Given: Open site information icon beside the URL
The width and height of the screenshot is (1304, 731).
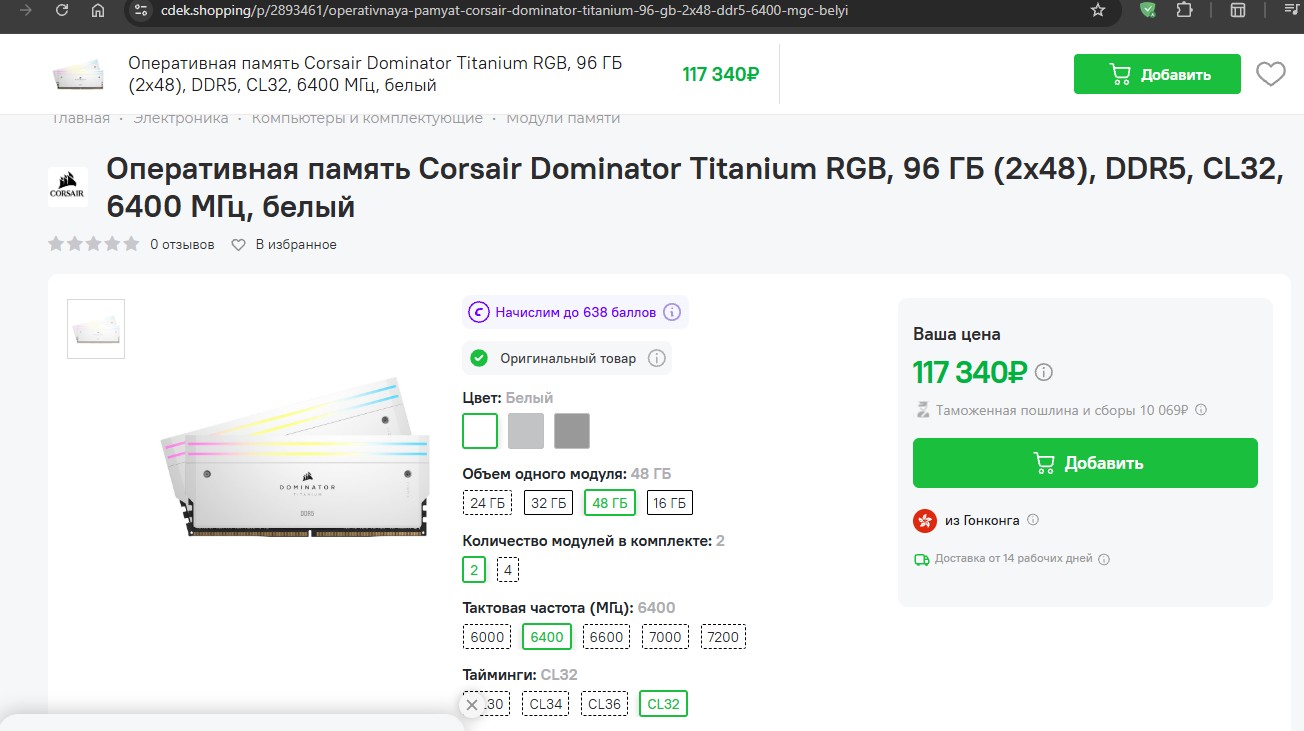Looking at the screenshot, I should pos(141,10).
